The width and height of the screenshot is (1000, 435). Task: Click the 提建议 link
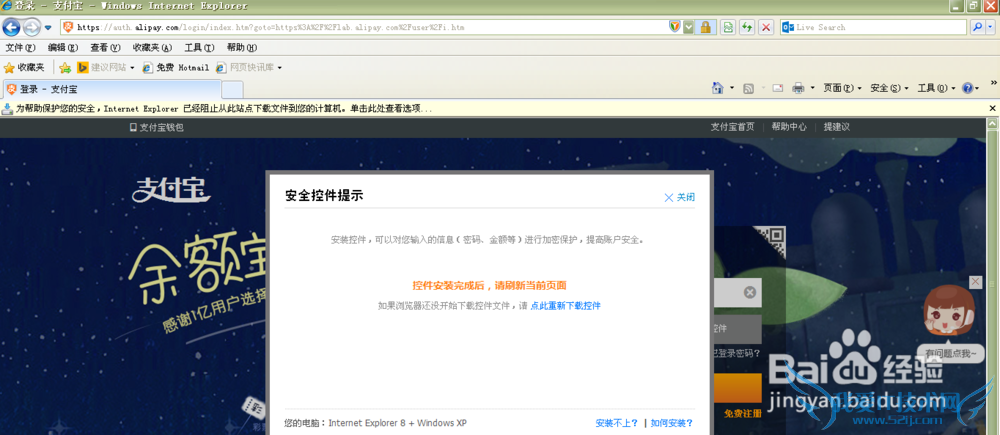pos(837,127)
